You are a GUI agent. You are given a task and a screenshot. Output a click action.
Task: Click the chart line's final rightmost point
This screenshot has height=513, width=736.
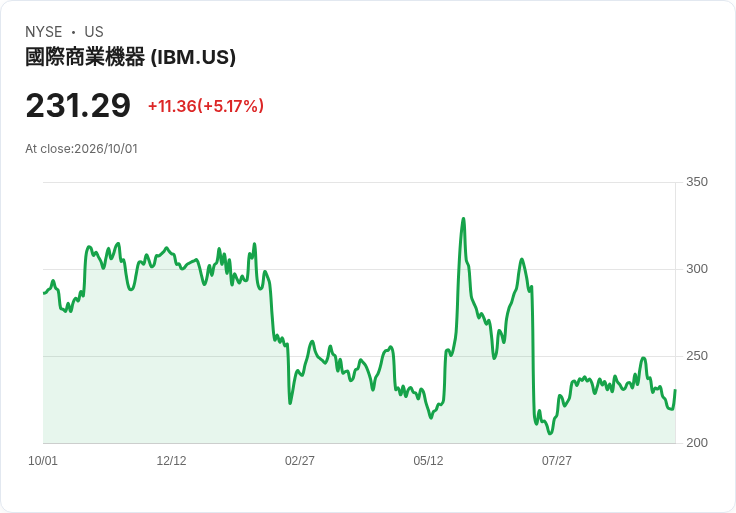click(x=675, y=390)
